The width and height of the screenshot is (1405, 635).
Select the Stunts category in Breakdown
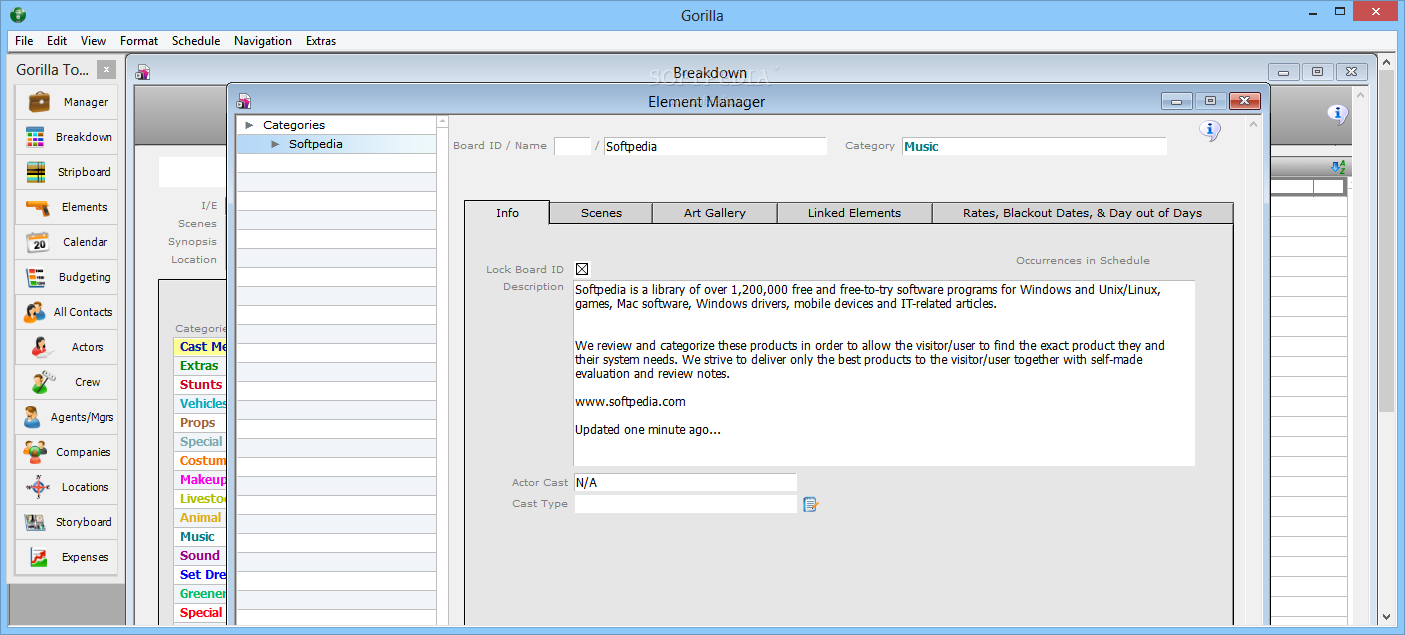coord(201,385)
